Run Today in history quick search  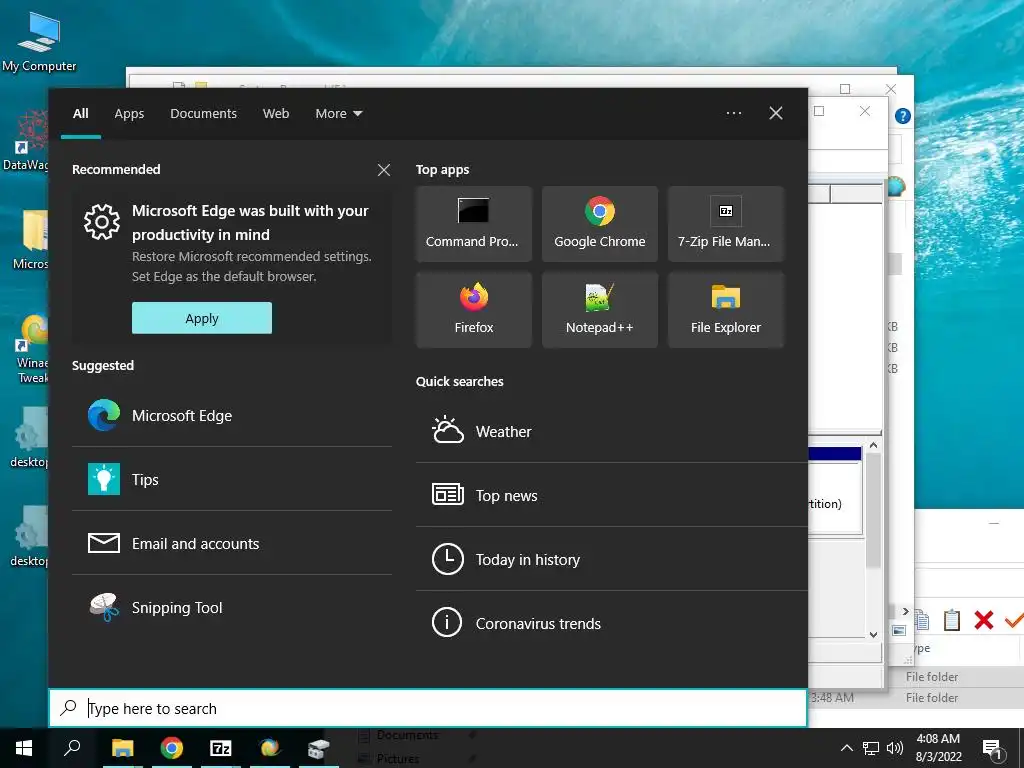[611, 559]
